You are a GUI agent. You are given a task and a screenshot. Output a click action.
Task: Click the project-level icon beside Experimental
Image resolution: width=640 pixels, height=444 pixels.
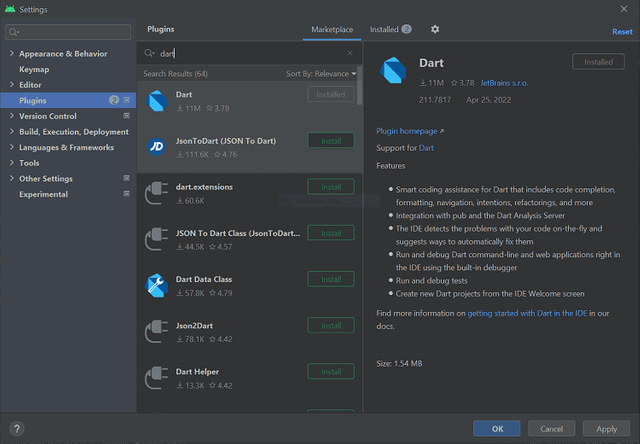point(127,194)
